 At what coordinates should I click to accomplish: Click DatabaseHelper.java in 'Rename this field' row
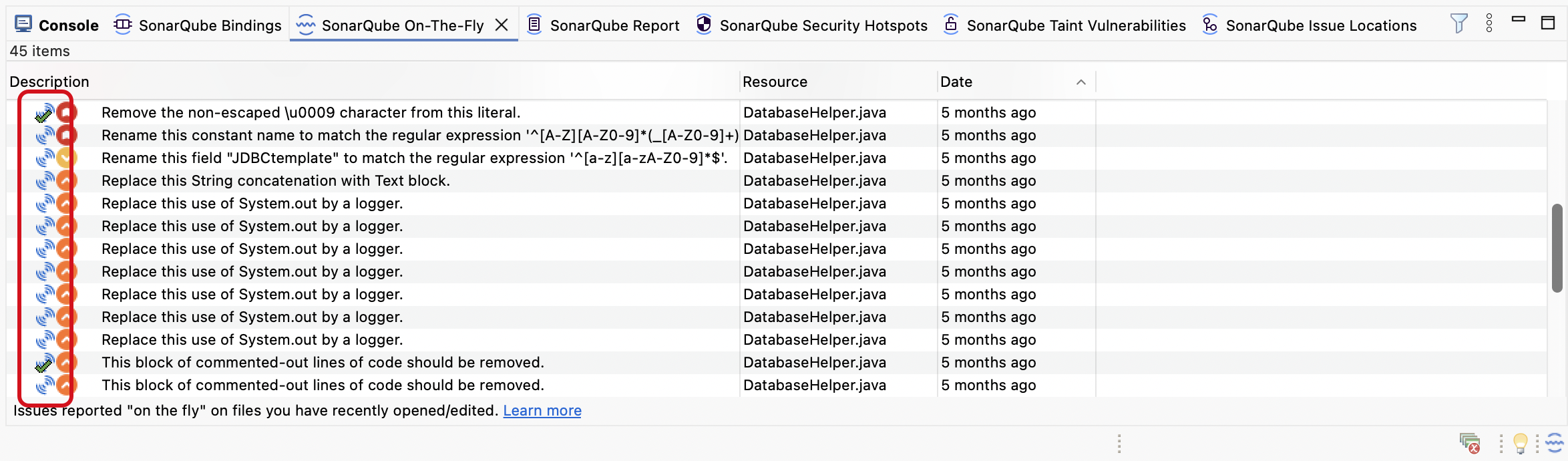pos(815,158)
